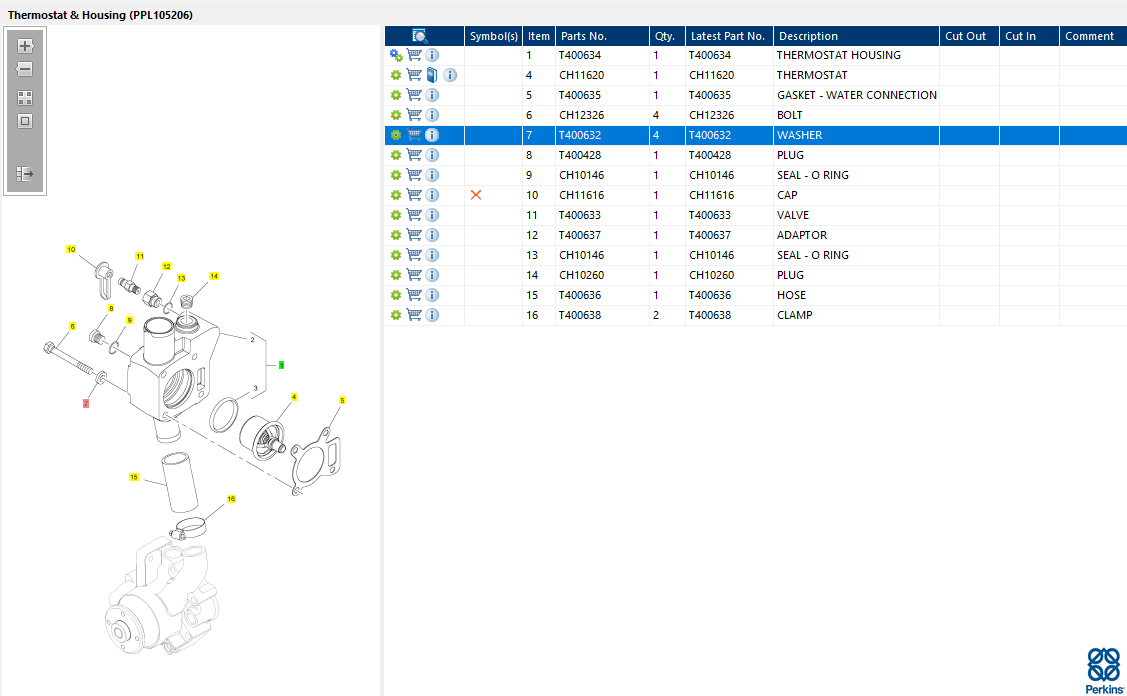Click the single-square fit view icon
1127x696 pixels.
point(25,121)
